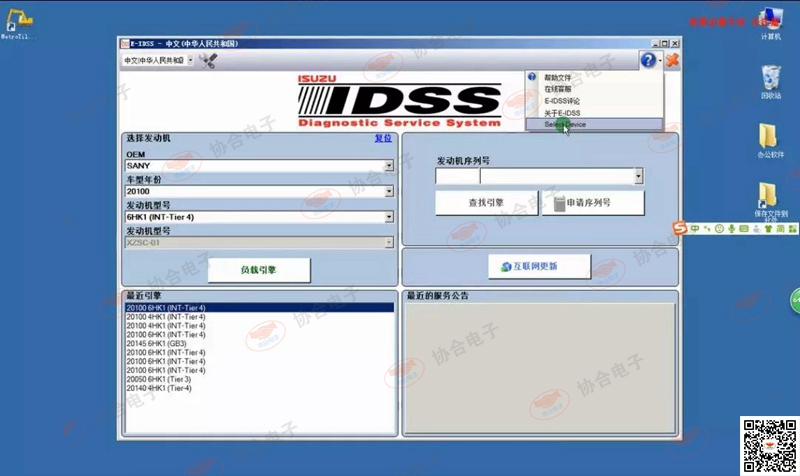Choose E-IDSS评论 menu entry
The height and width of the screenshot is (476, 800).
coord(562,101)
